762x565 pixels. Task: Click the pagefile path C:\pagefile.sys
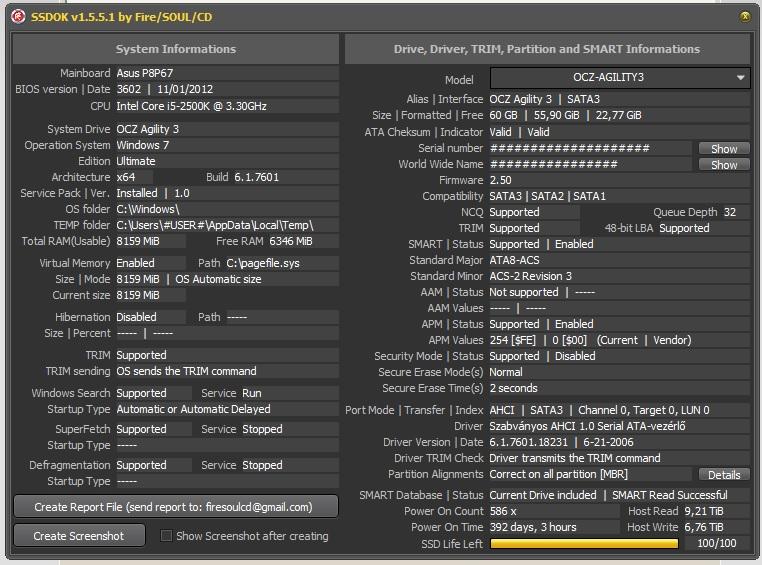[x=263, y=263]
